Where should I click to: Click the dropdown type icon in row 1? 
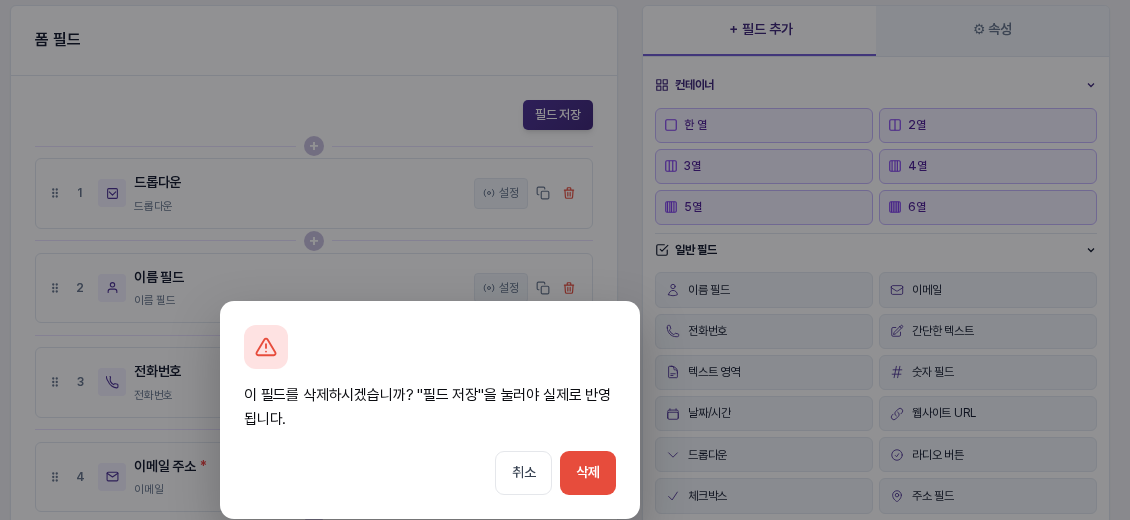point(112,193)
